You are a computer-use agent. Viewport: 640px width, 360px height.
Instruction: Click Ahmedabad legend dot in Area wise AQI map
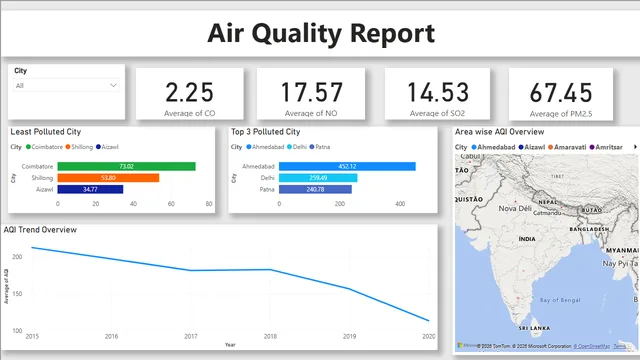pyautogui.click(x=474, y=147)
